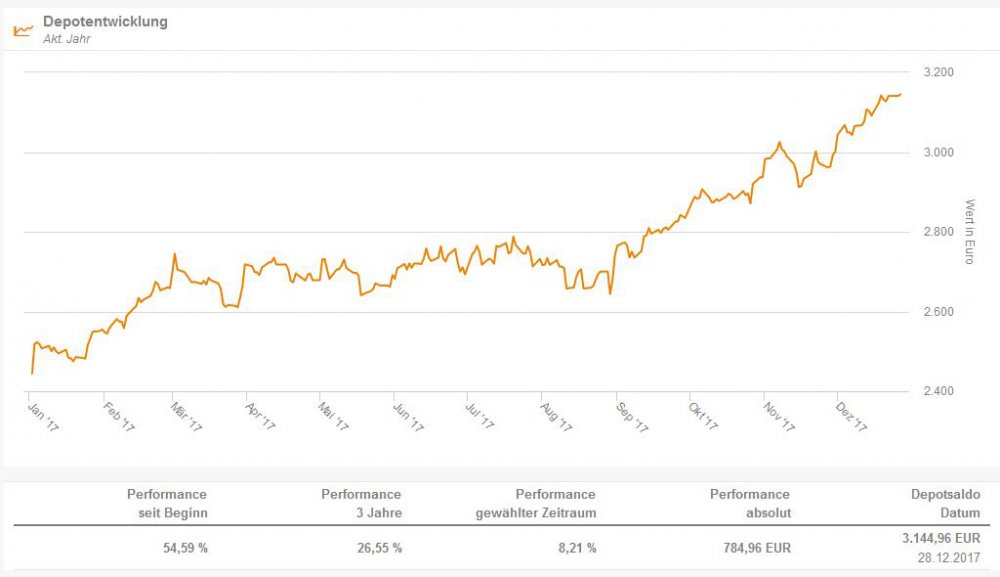Click the Wert in Euro axis title
Viewport: 1000px width, 577px height.
[x=969, y=231]
